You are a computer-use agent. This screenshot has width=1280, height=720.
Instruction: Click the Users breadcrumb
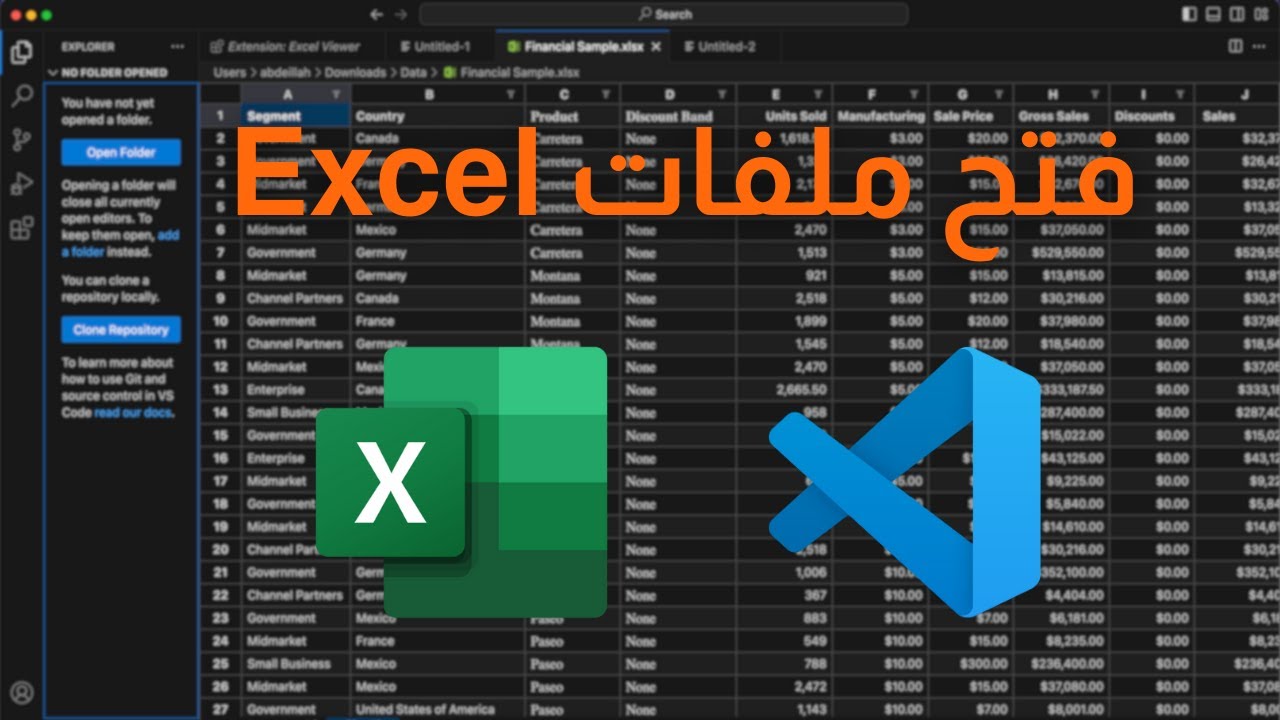point(229,72)
